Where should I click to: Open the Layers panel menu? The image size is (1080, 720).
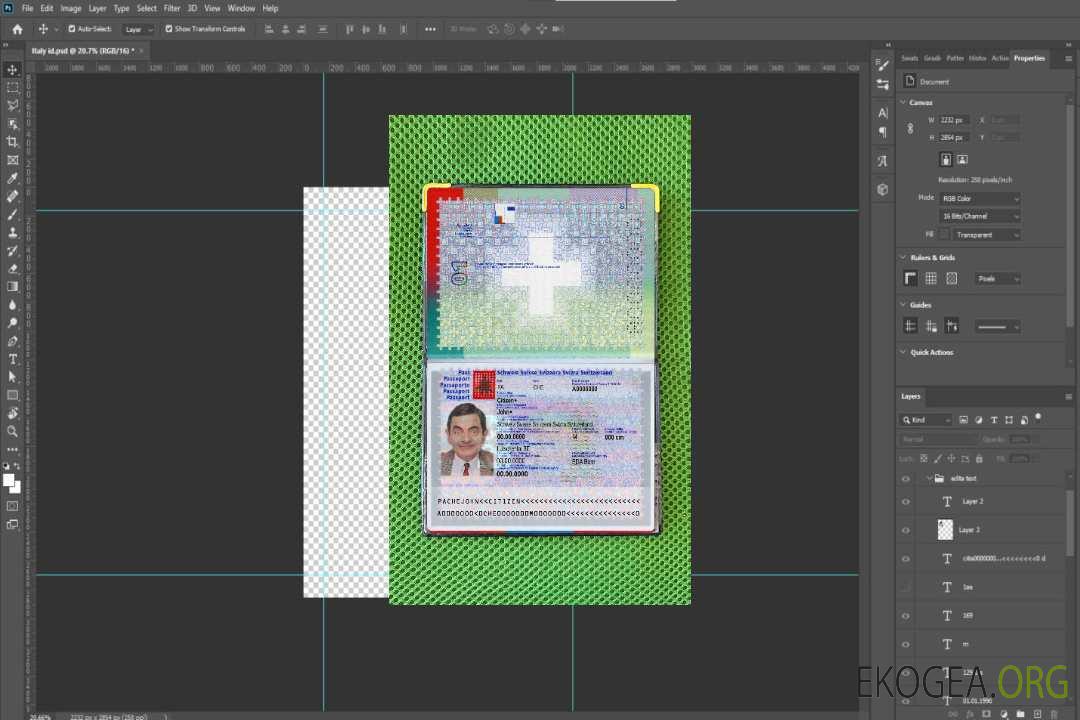coord(1068,396)
